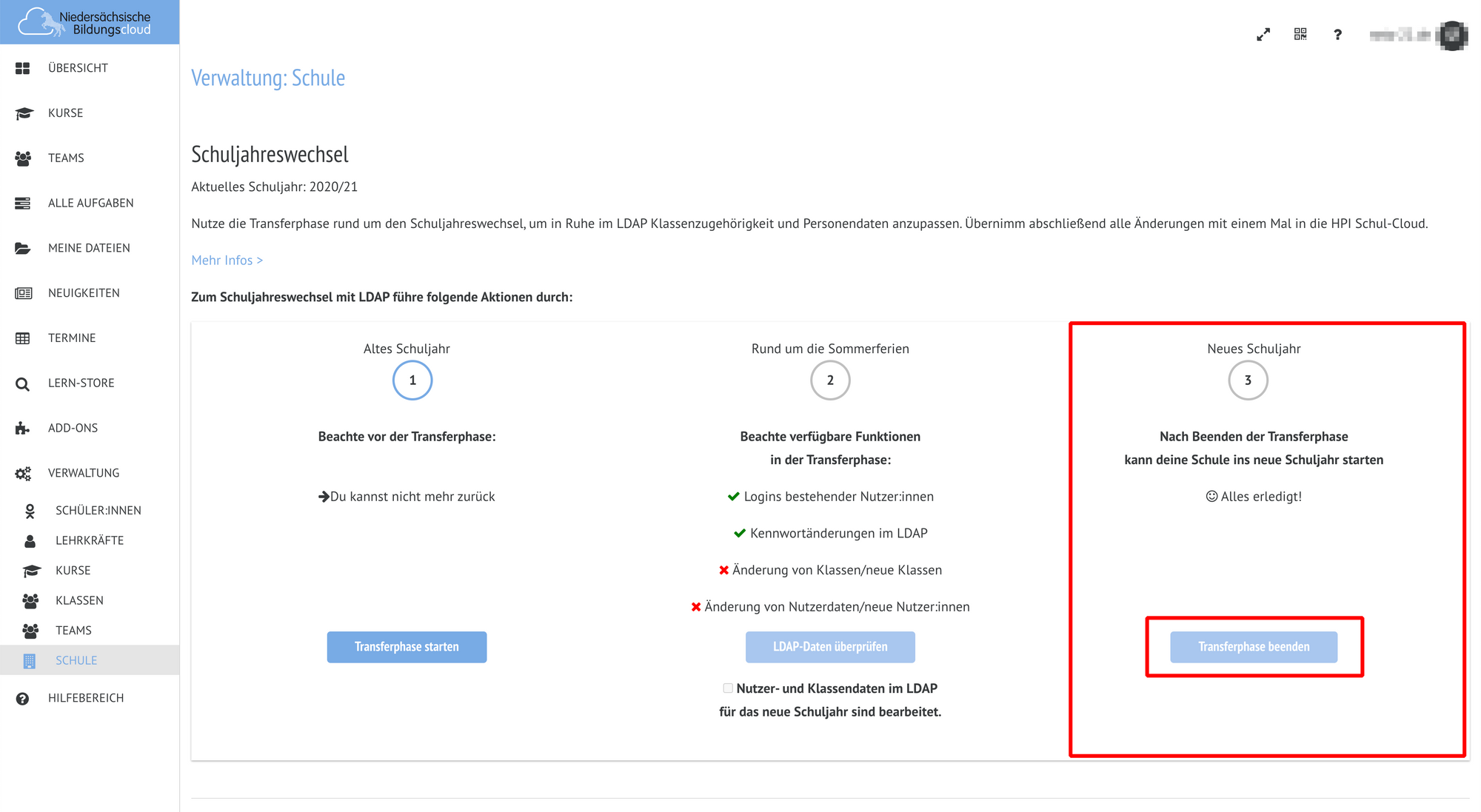The height and width of the screenshot is (812, 1481).
Task: Follow the Mehr Infos link
Action: coord(227,261)
